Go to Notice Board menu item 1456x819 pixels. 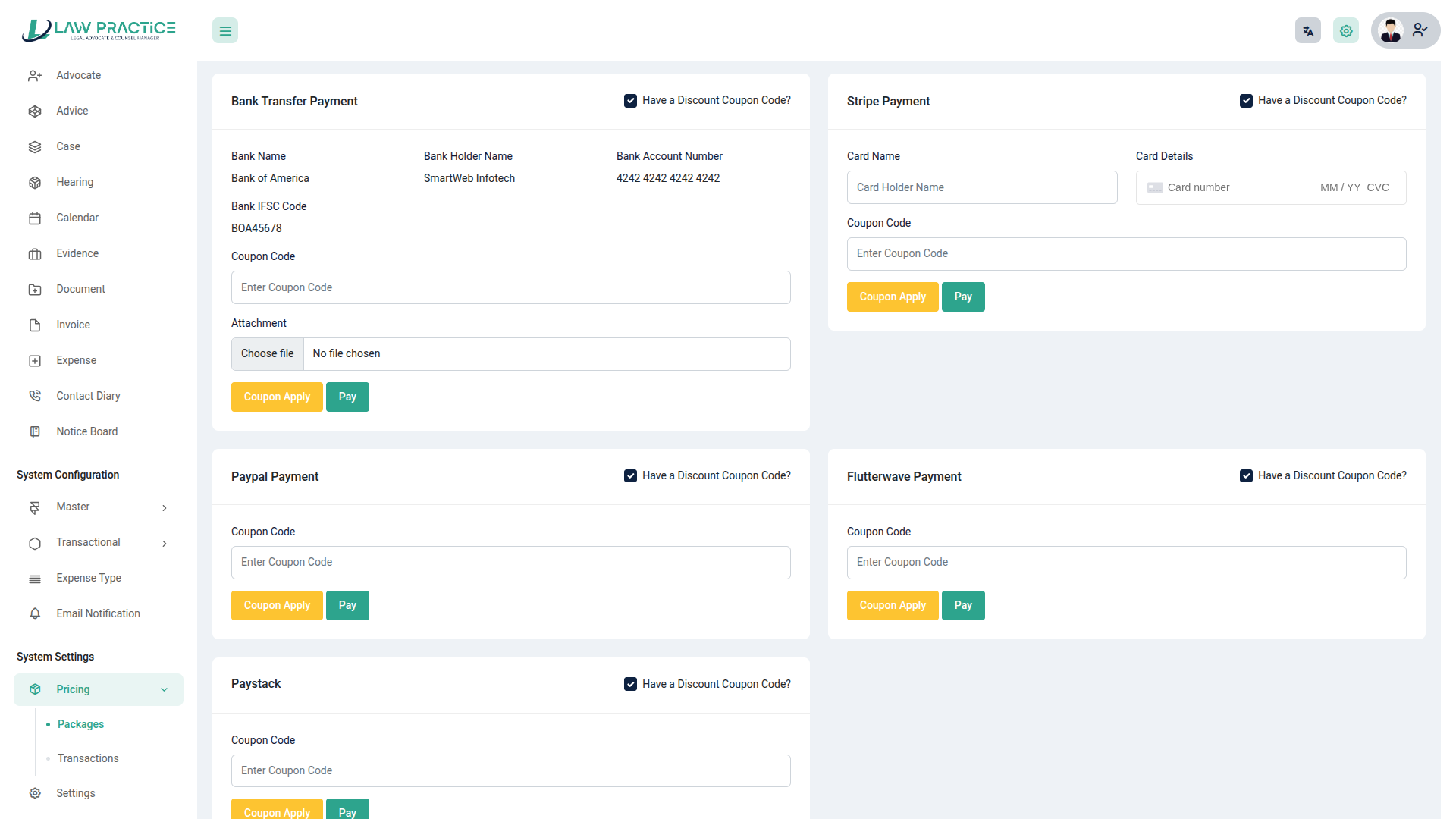point(86,431)
